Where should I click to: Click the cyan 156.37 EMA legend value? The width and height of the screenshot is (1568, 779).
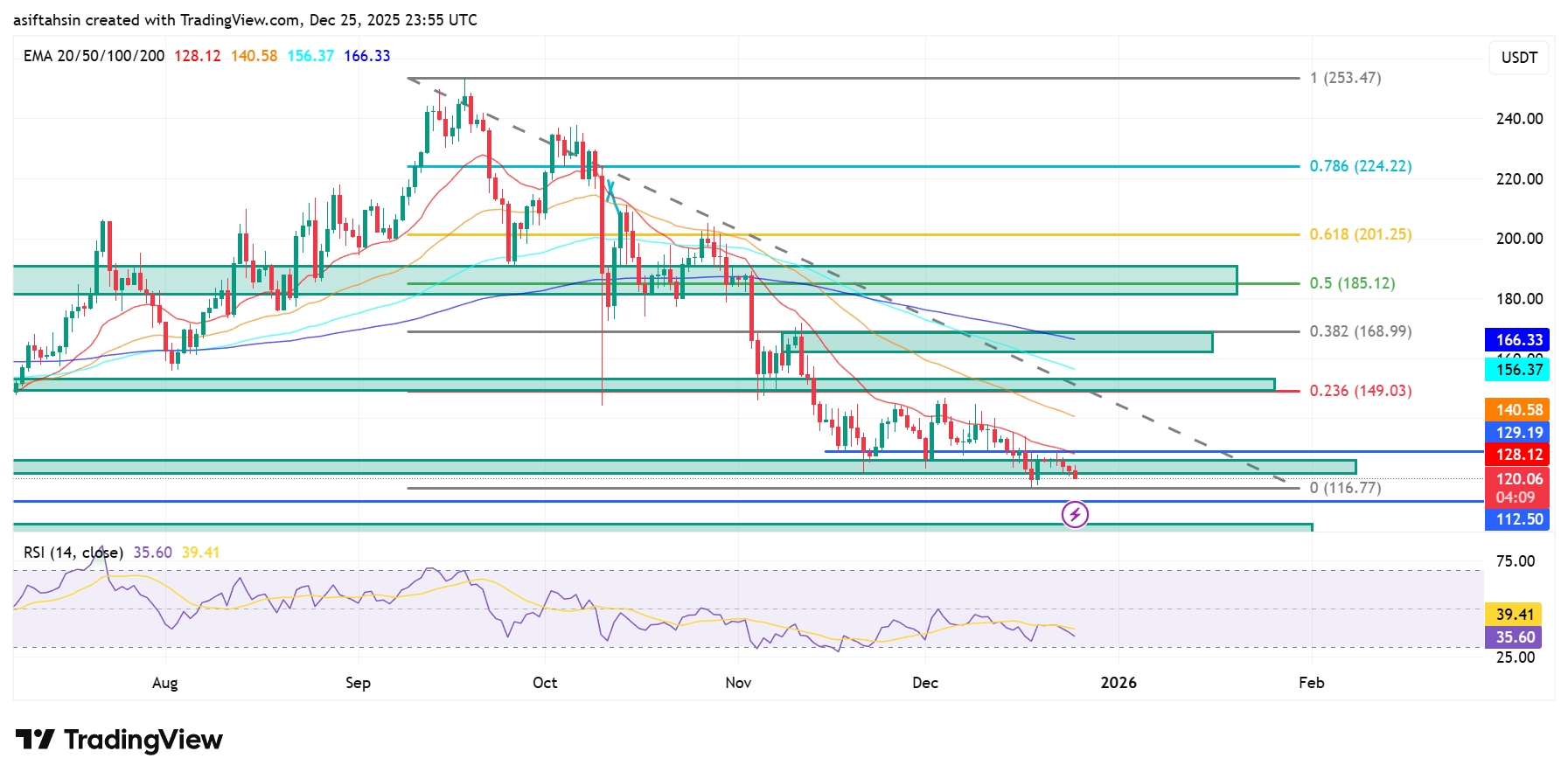[310, 56]
